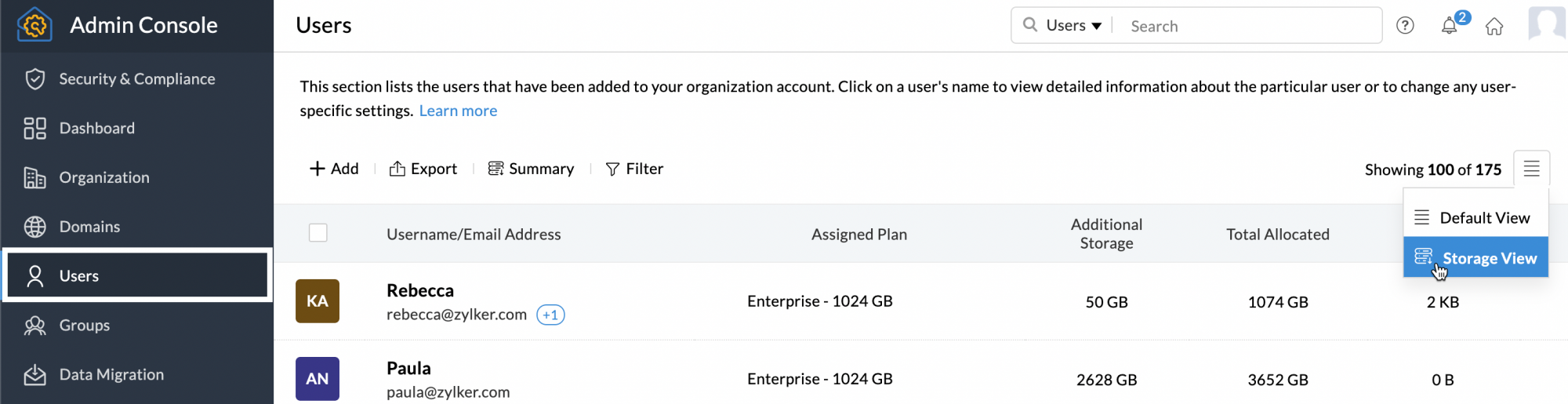Open Data Migration in sidebar
The width and height of the screenshot is (1568, 404).
click(111, 374)
